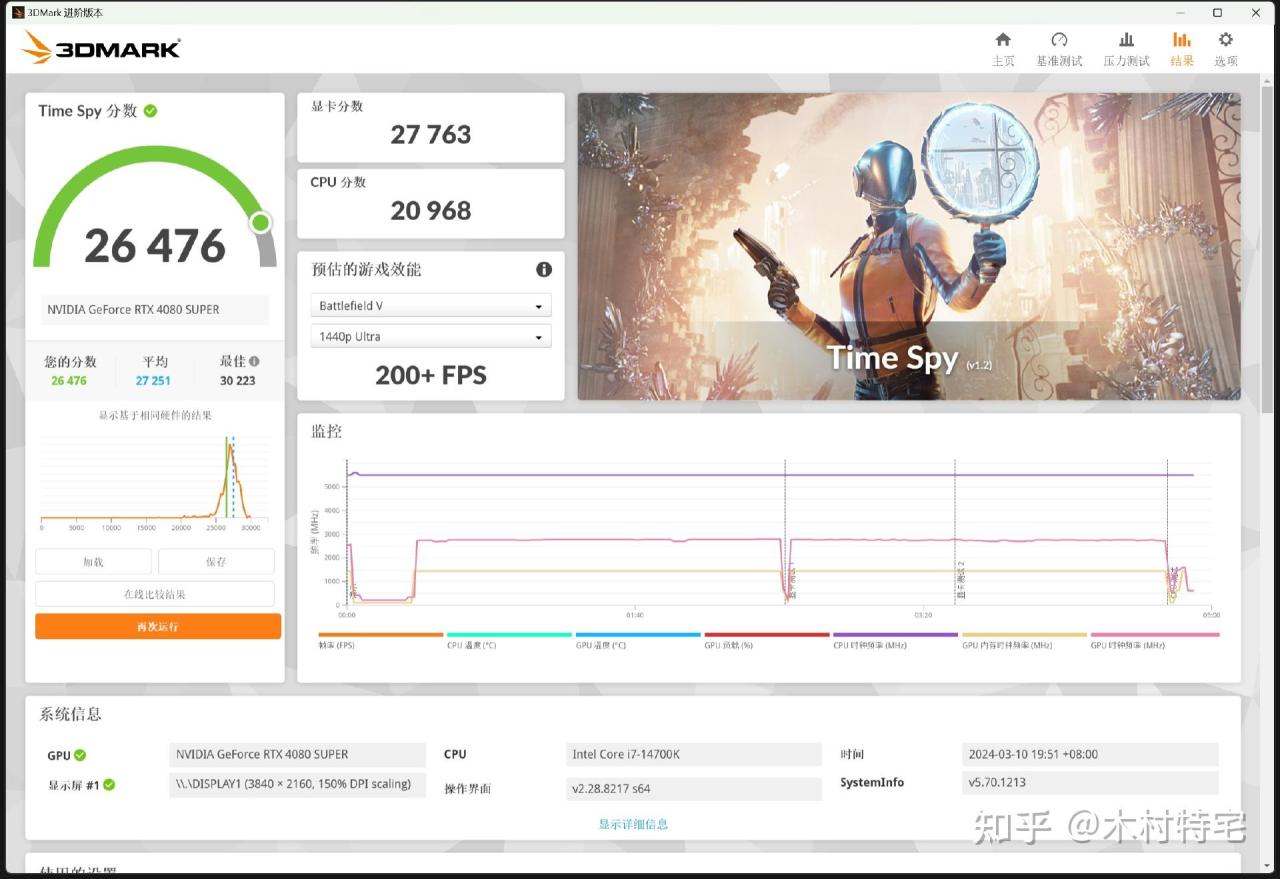Open the info icon for 预估的游戏效能
The image size is (1280, 879).
[x=544, y=269]
